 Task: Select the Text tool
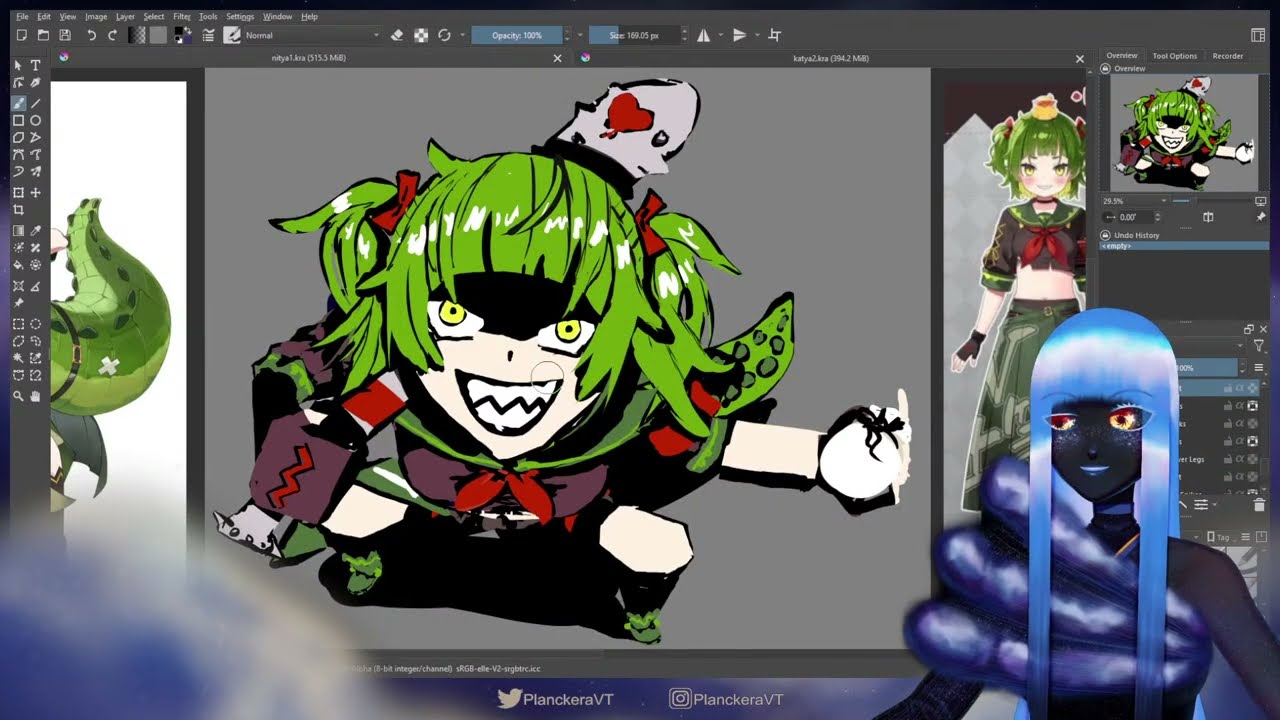(36, 65)
